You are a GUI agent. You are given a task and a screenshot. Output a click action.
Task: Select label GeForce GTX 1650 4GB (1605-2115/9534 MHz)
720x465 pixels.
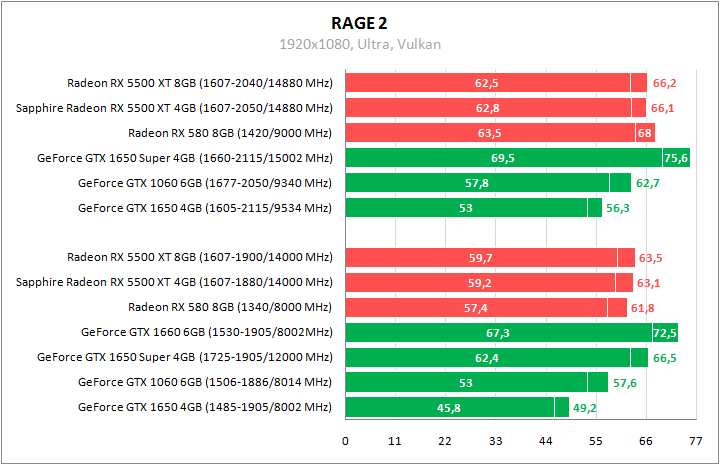205,208
